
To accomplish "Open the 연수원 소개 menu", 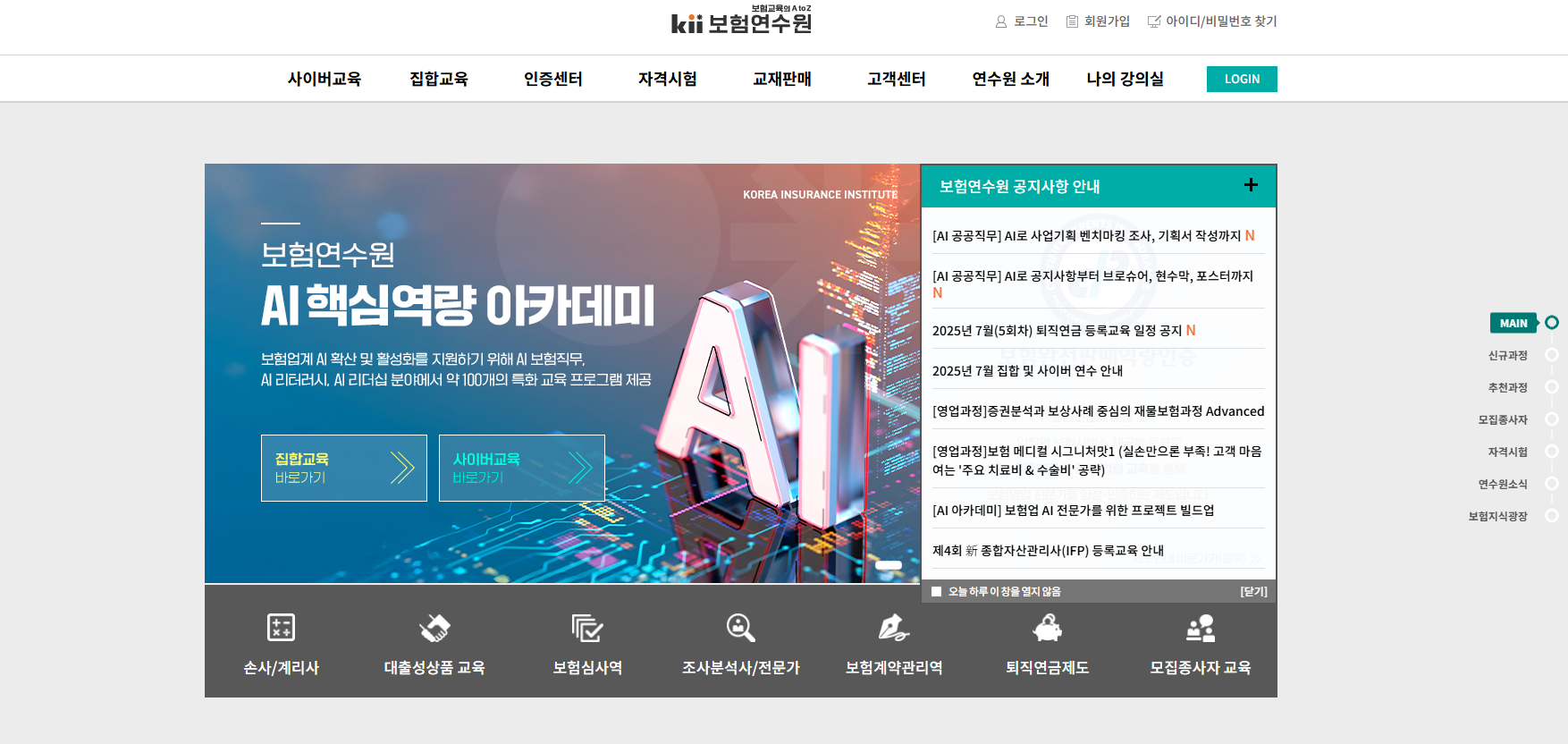I will pyautogui.click(x=1011, y=79).
